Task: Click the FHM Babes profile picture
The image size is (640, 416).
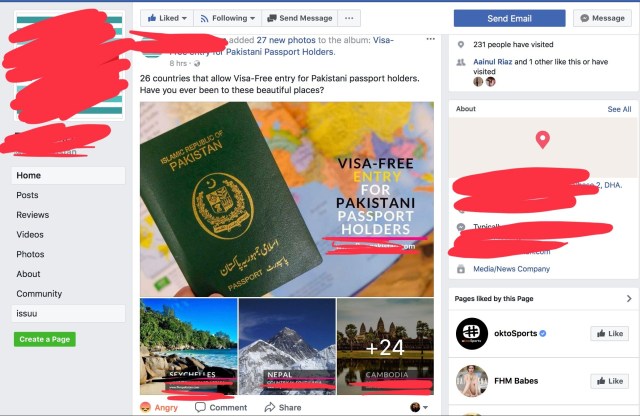Action: [x=471, y=381]
